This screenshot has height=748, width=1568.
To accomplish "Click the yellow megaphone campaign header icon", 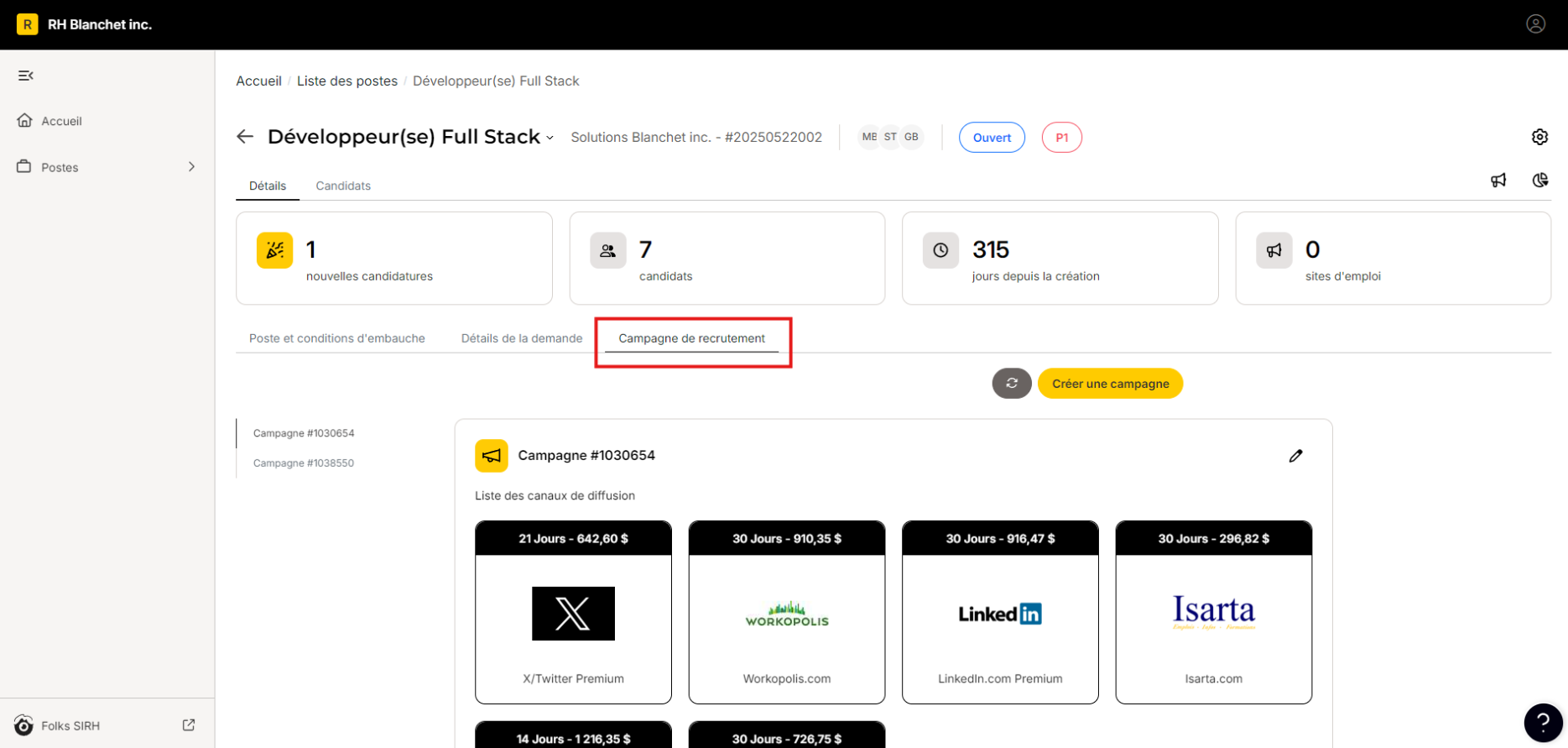I will pyautogui.click(x=492, y=456).
